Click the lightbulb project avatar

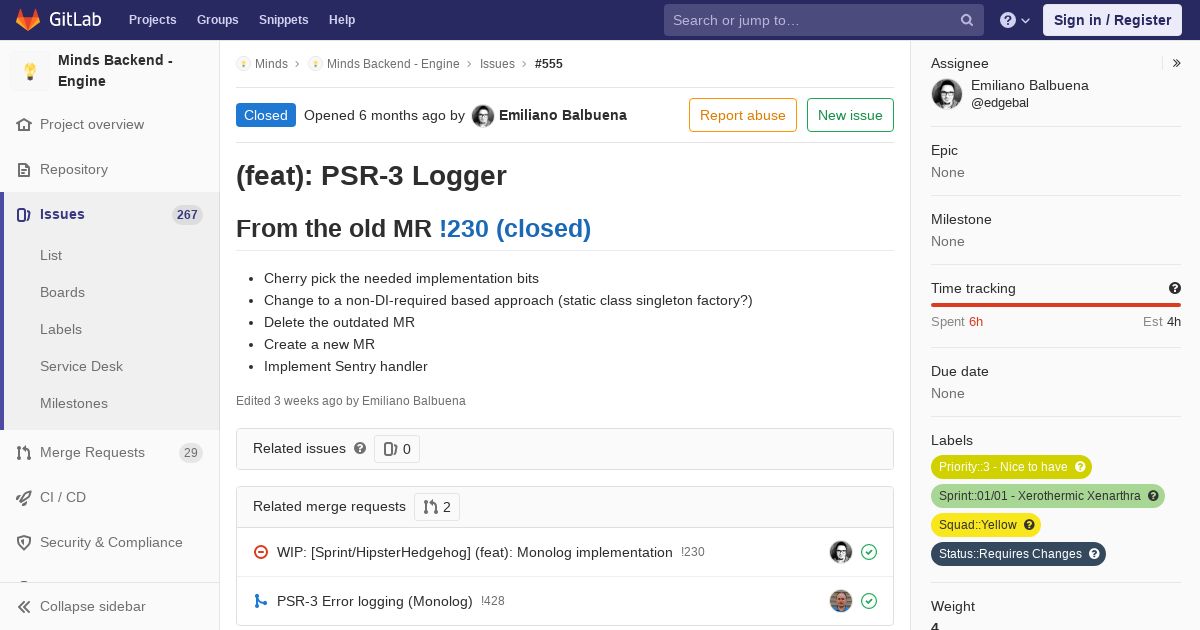pyautogui.click(x=30, y=71)
